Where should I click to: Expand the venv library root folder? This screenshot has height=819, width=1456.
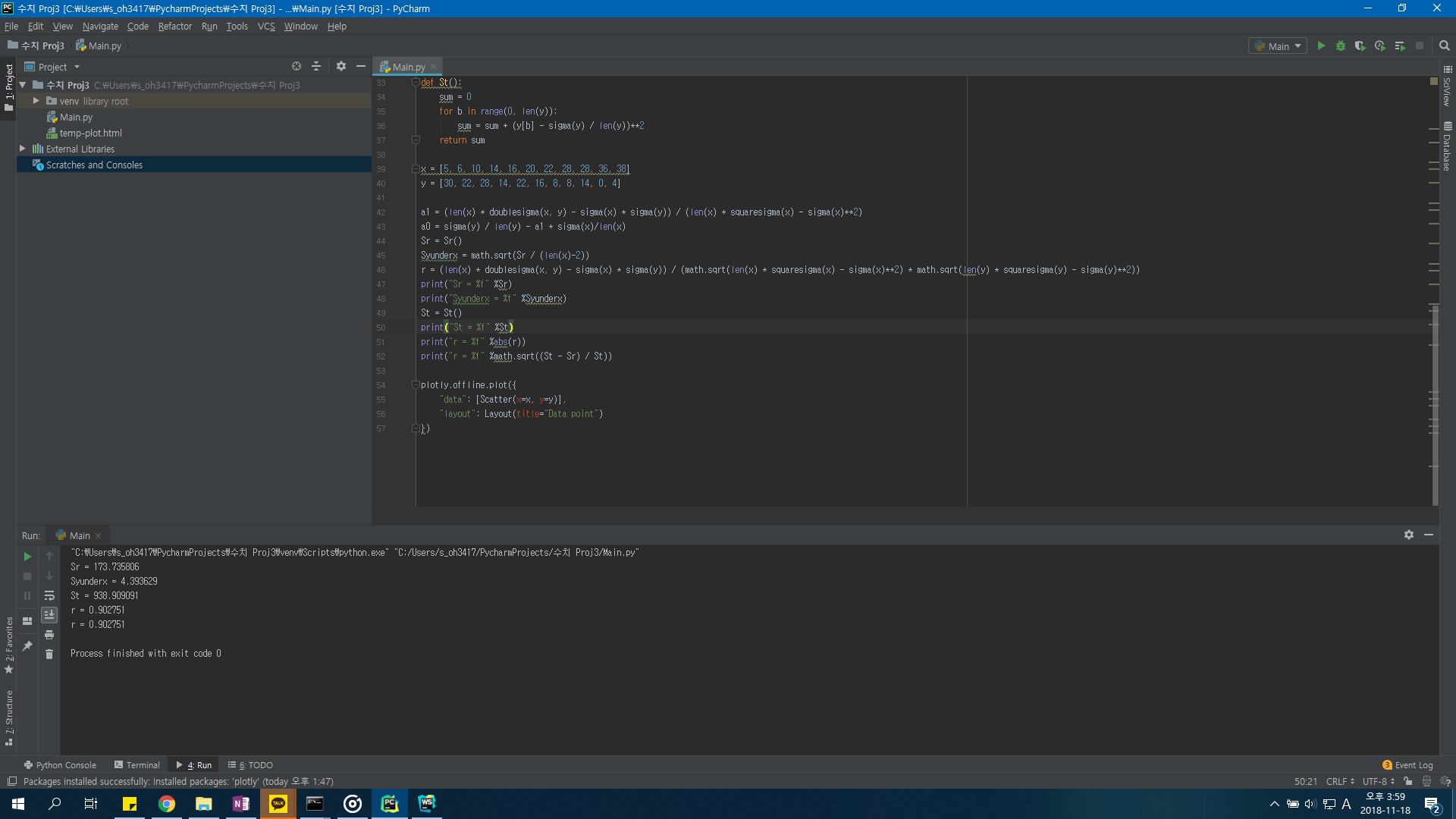click(36, 101)
